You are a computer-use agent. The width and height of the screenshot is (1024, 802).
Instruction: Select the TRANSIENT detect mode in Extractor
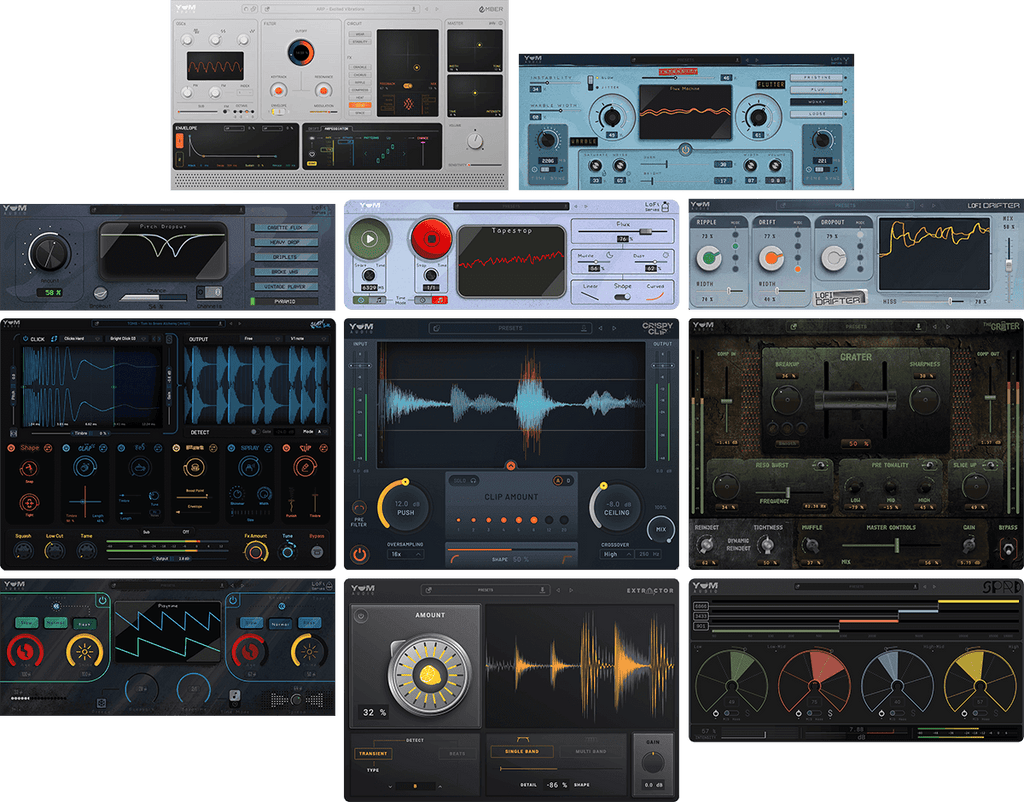(x=373, y=753)
